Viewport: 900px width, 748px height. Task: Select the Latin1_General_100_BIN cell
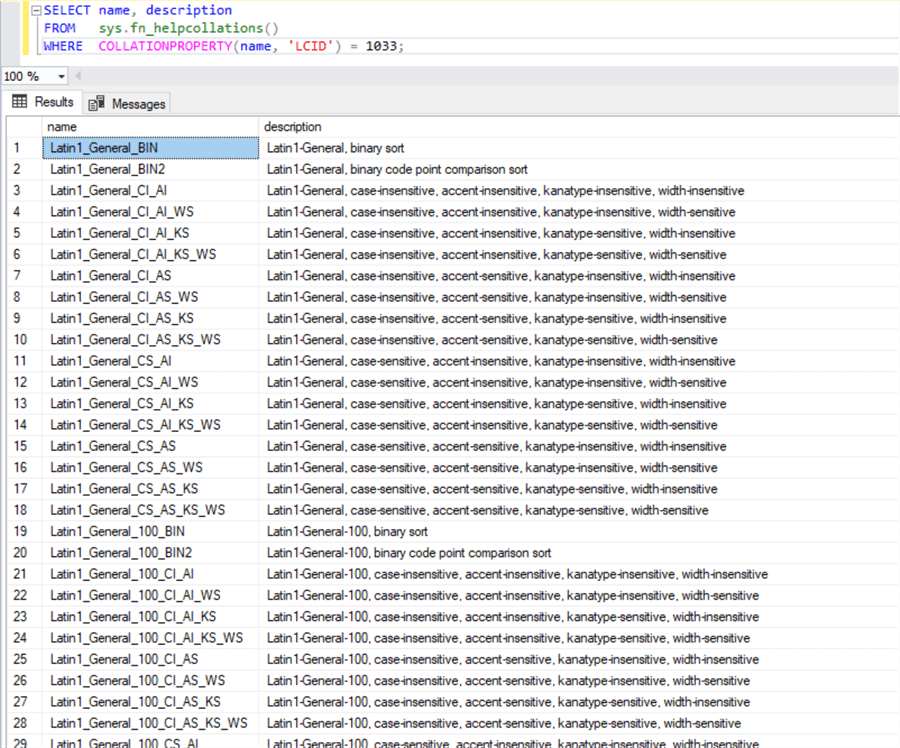tap(112, 531)
